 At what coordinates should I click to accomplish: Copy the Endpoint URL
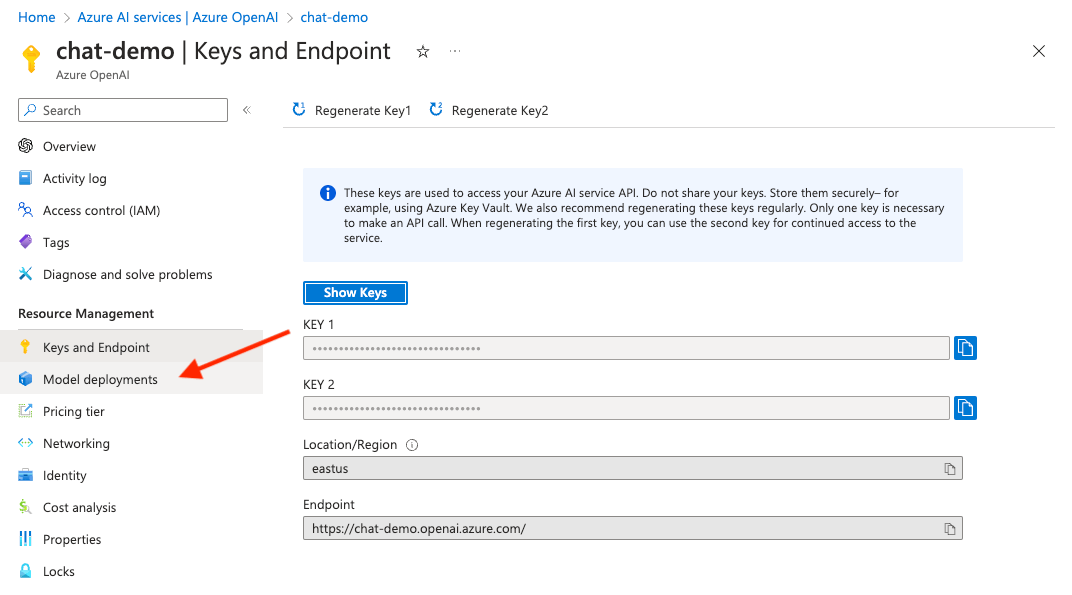pos(950,528)
